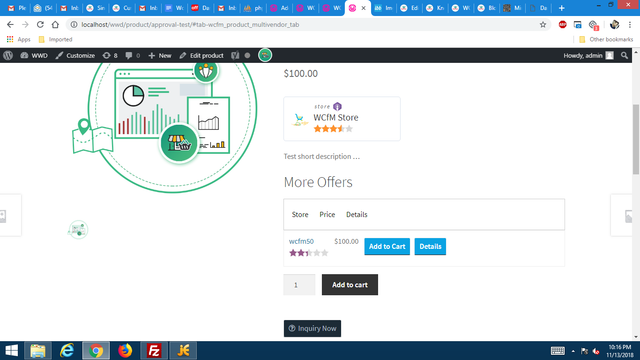Screen dimensions: 640x360
Task: Open the theme Customize option
Action: [75, 56]
